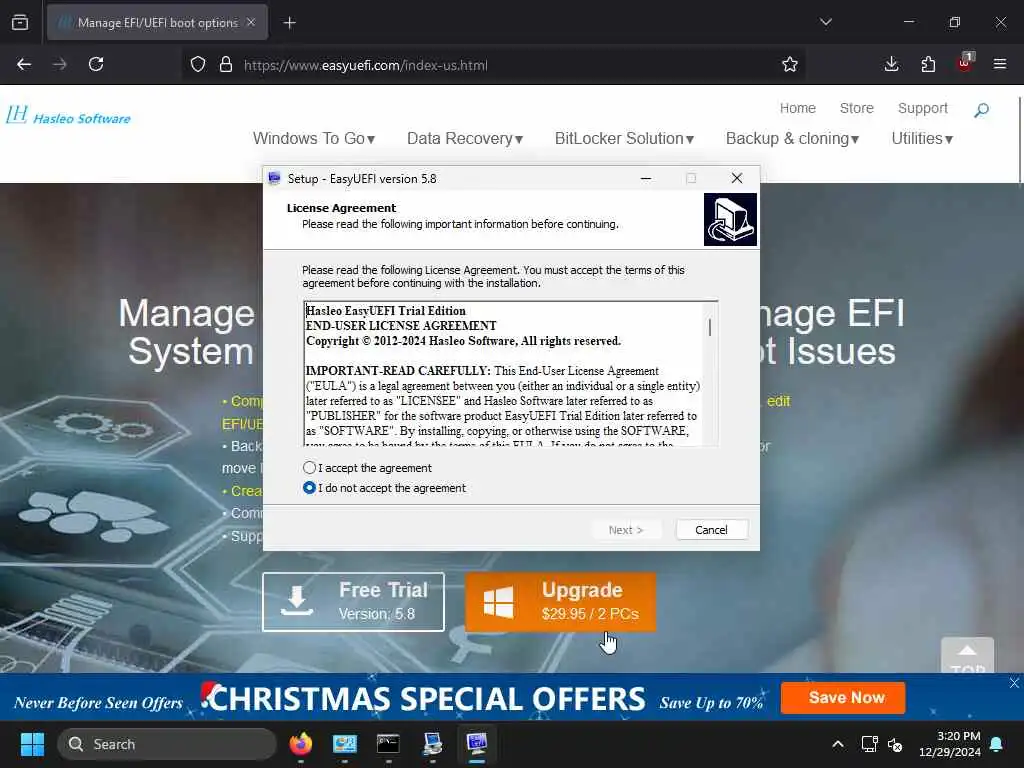
Task: Expand the Data Recovery menu
Action: 465,138
